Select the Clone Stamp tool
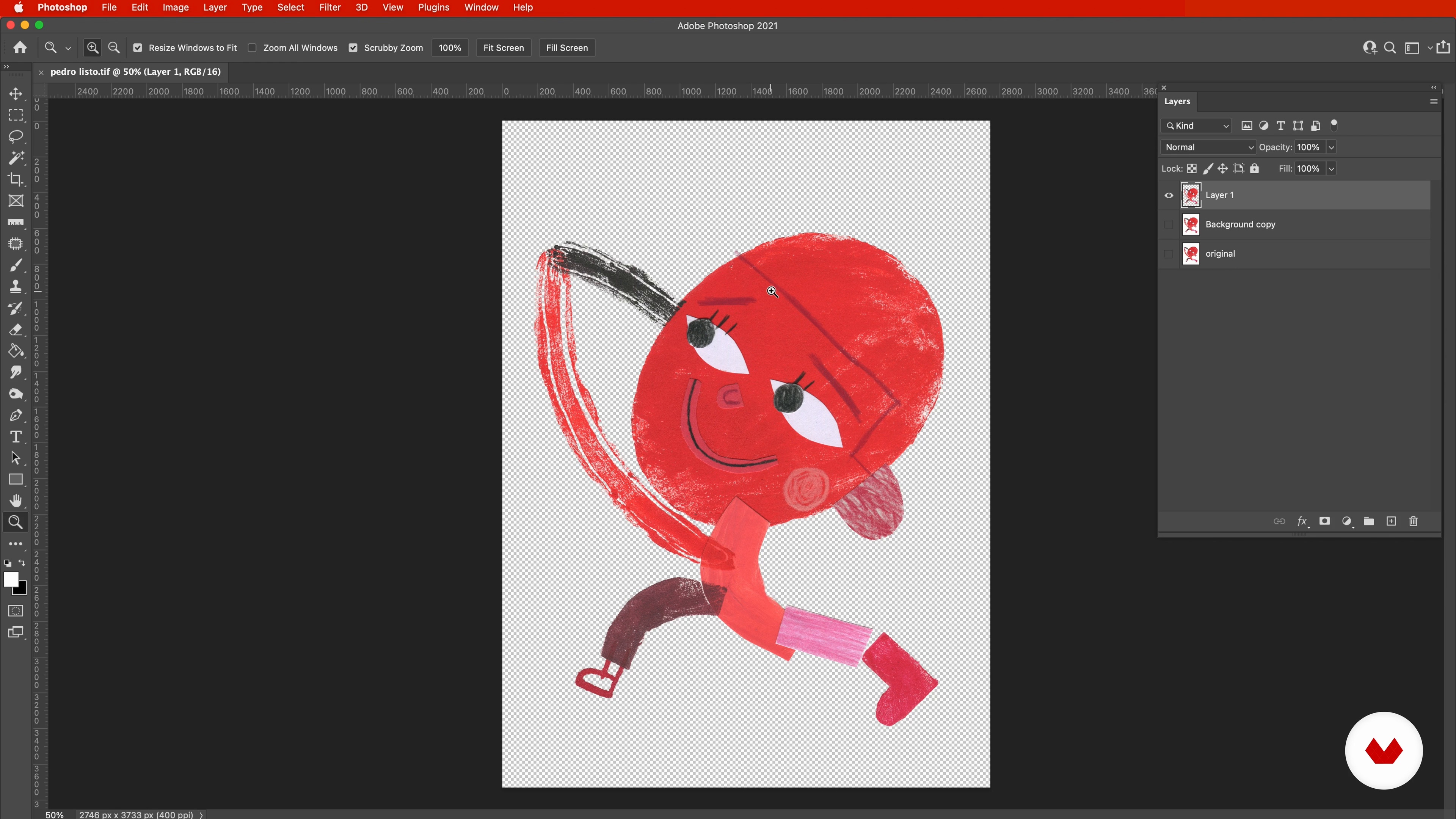Viewport: 1456px width, 819px height. coord(16,287)
